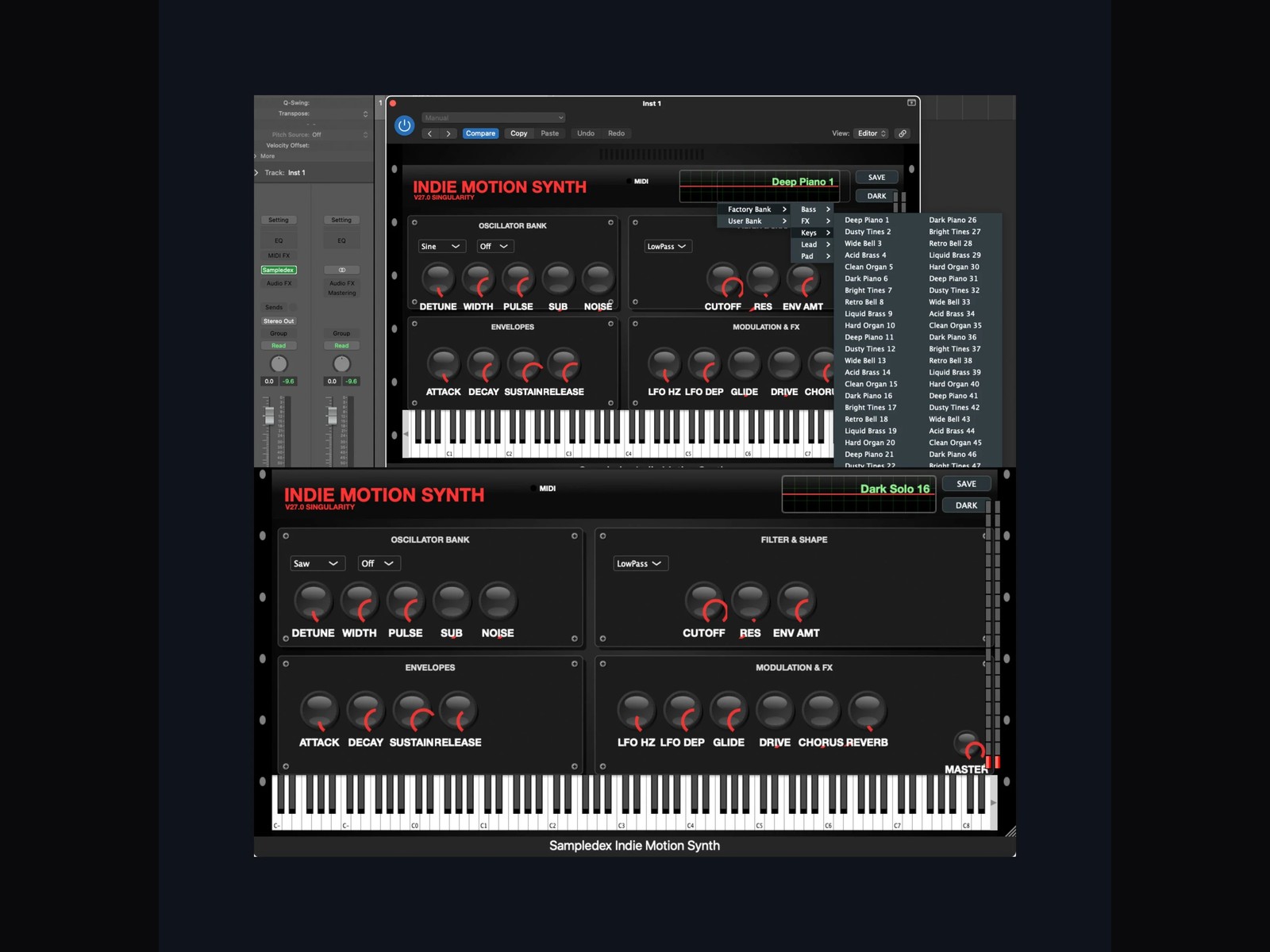Toggle the stereo format icon on Mastering channel strip
Screen dimensions: 1270x952
click(x=342, y=270)
